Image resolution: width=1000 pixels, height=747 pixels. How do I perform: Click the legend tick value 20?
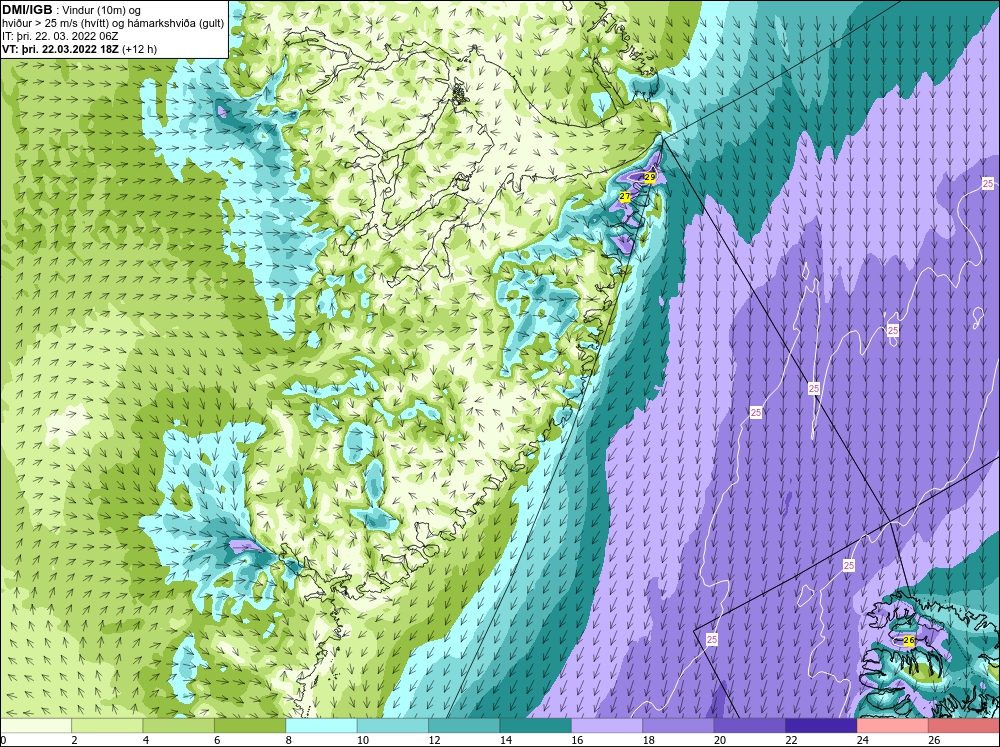point(719,740)
